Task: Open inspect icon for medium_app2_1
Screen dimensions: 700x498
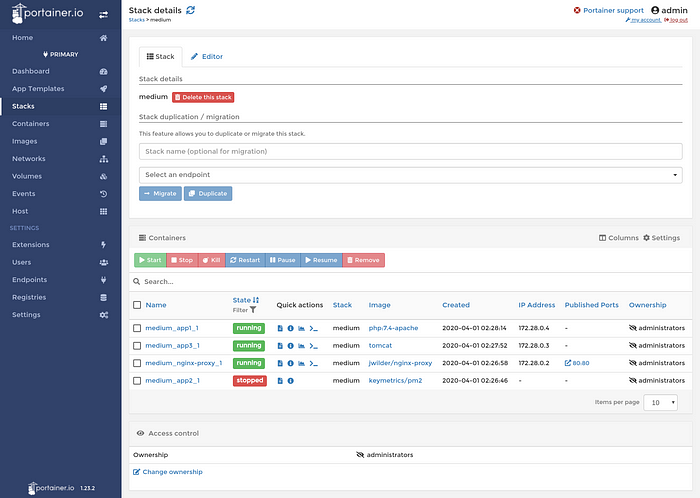Action: click(291, 381)
